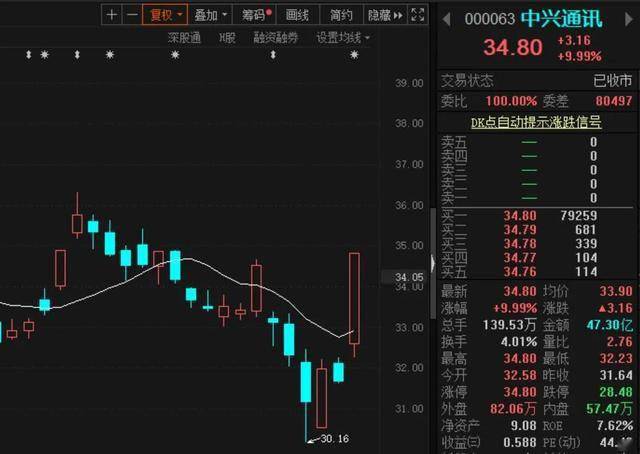Click 买四 price 34.77 row
Viewport: 640px width, 454px height.
click(x=537, y=258)
